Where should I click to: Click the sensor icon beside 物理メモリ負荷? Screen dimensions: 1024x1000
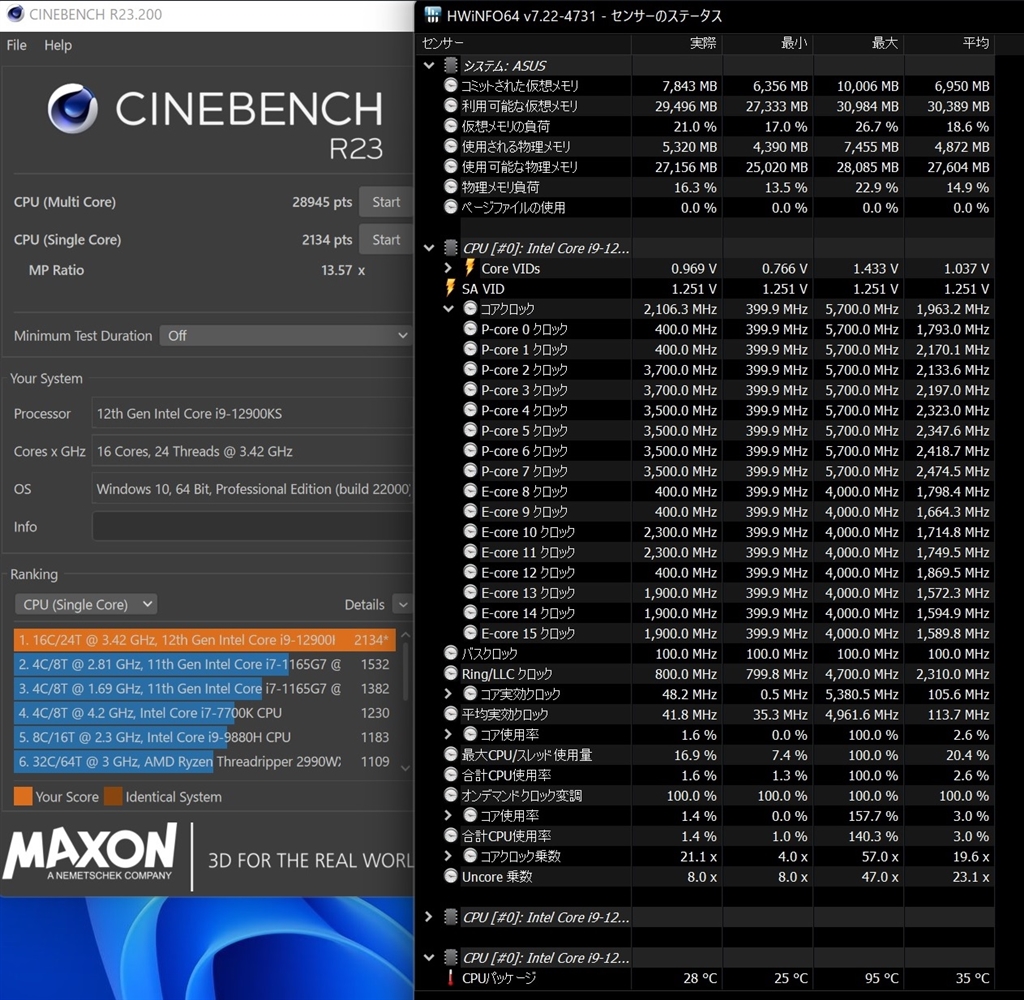click(x=451, y=187)
